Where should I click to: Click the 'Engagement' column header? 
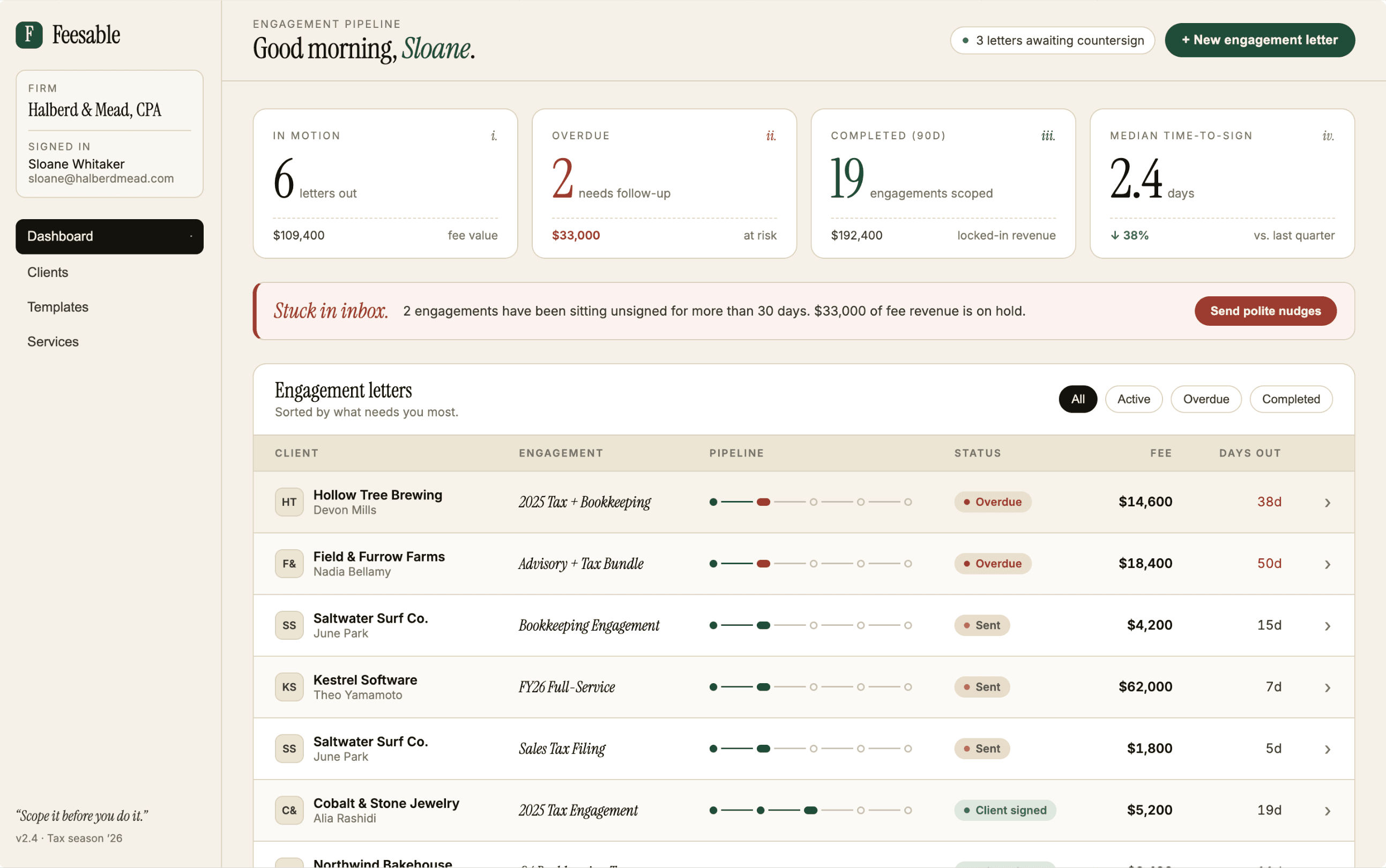click(x=561, y=453)
